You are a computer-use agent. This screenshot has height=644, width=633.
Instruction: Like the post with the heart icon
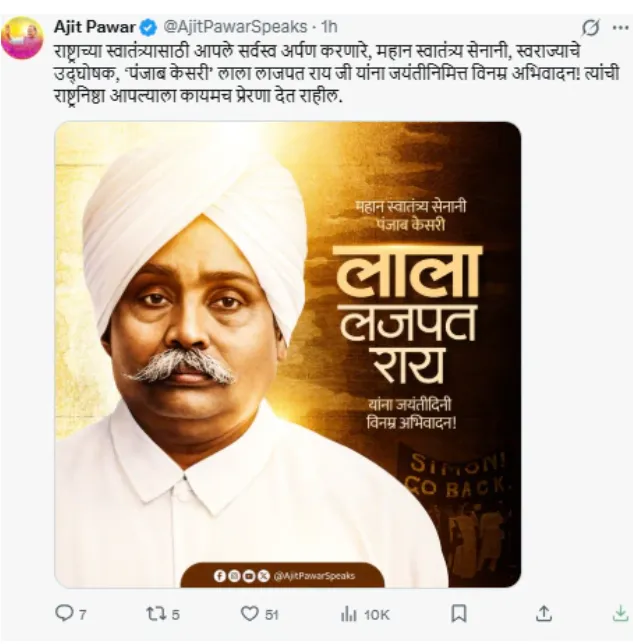click(x=249, y=614)
